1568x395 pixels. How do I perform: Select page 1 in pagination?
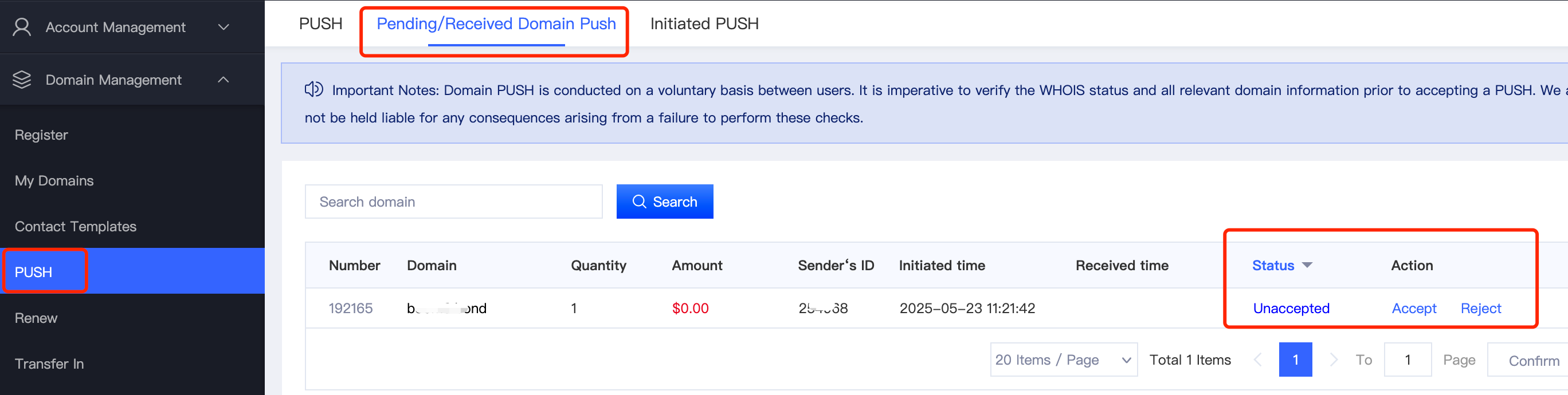coord(1295,360)
